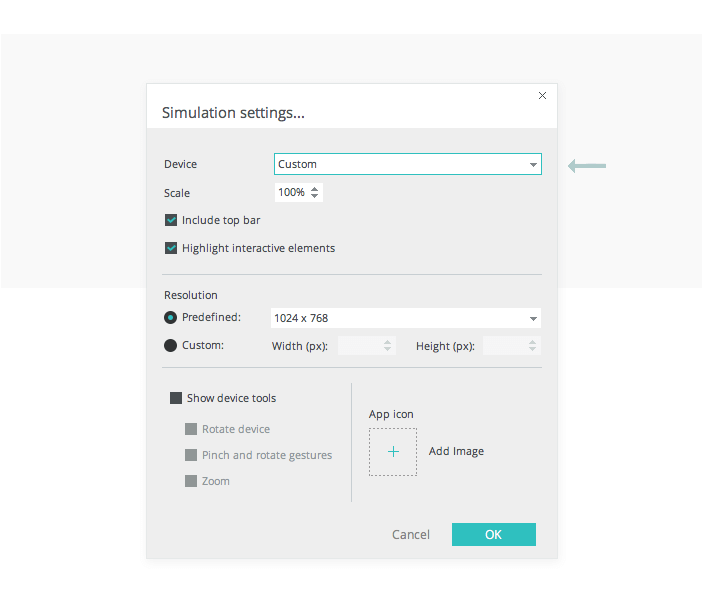Screen dimensions: 702x593
Task: Click the Scale 100% field
Action: [x=299, y=192]
